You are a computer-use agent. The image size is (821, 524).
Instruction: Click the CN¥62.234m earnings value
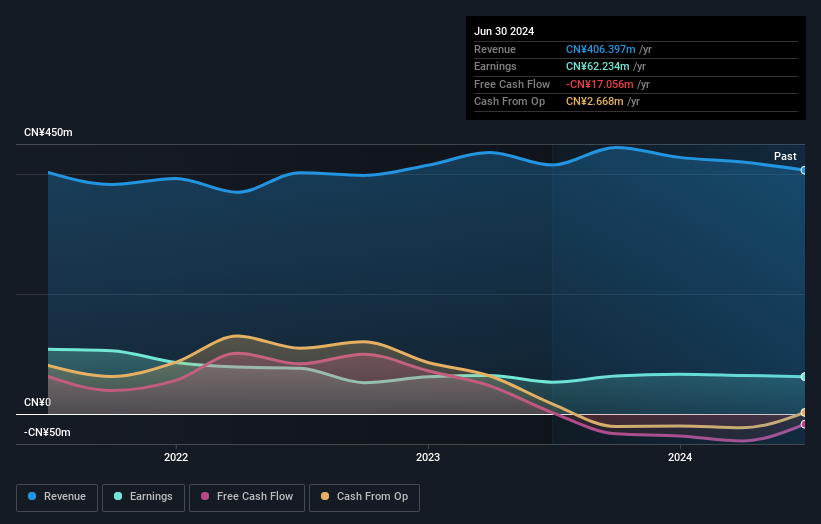point(597,66)
